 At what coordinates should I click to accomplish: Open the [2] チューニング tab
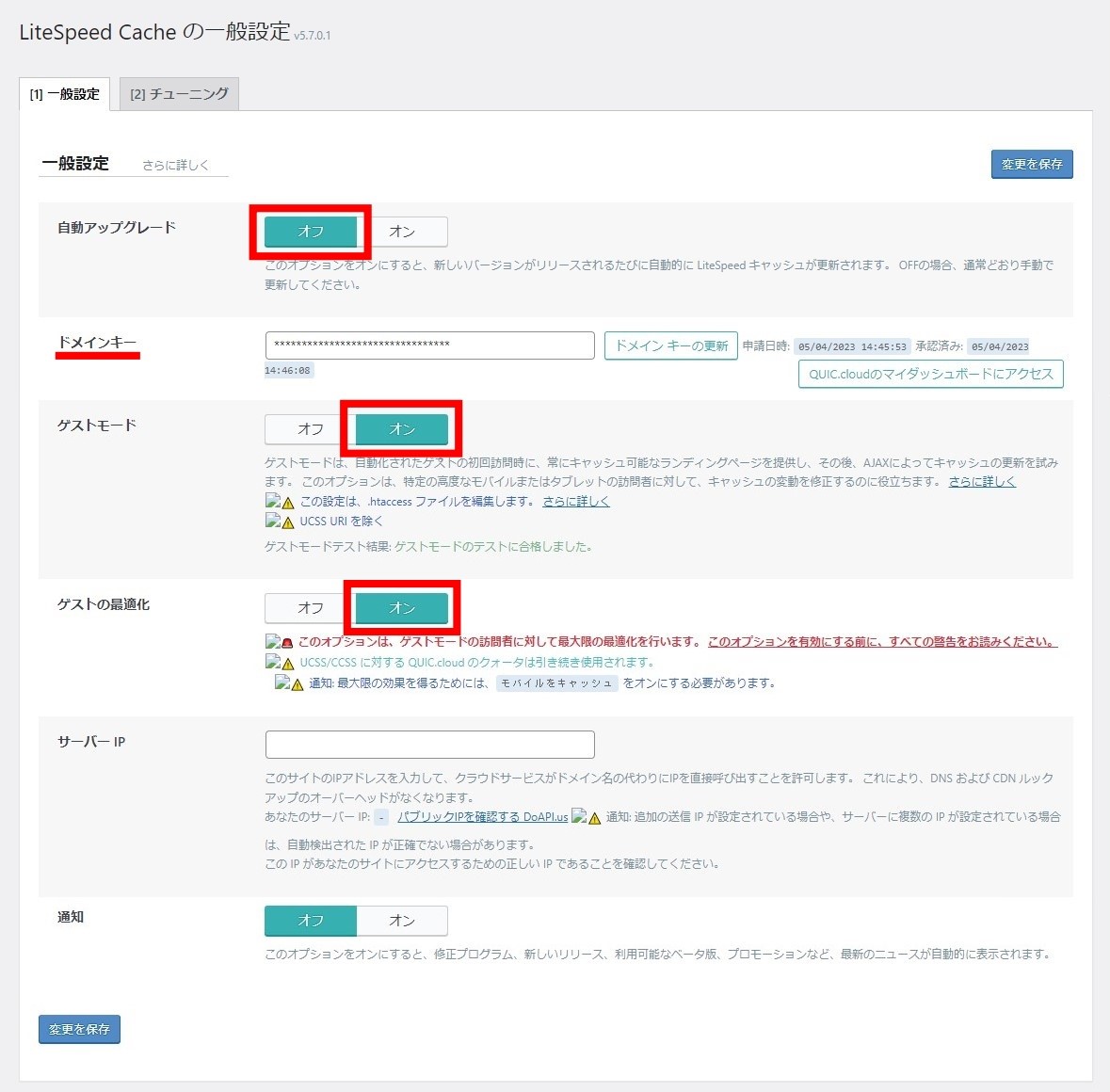(179, 94)
